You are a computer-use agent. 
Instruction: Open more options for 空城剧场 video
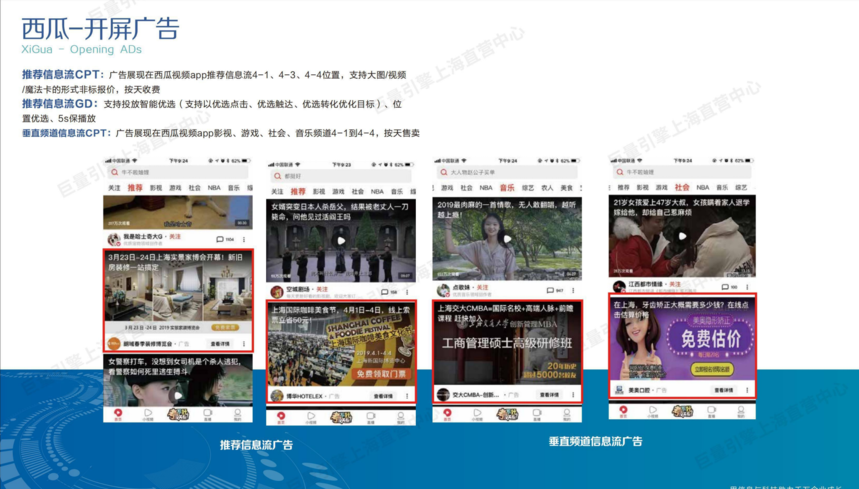[x=407, y=292]
